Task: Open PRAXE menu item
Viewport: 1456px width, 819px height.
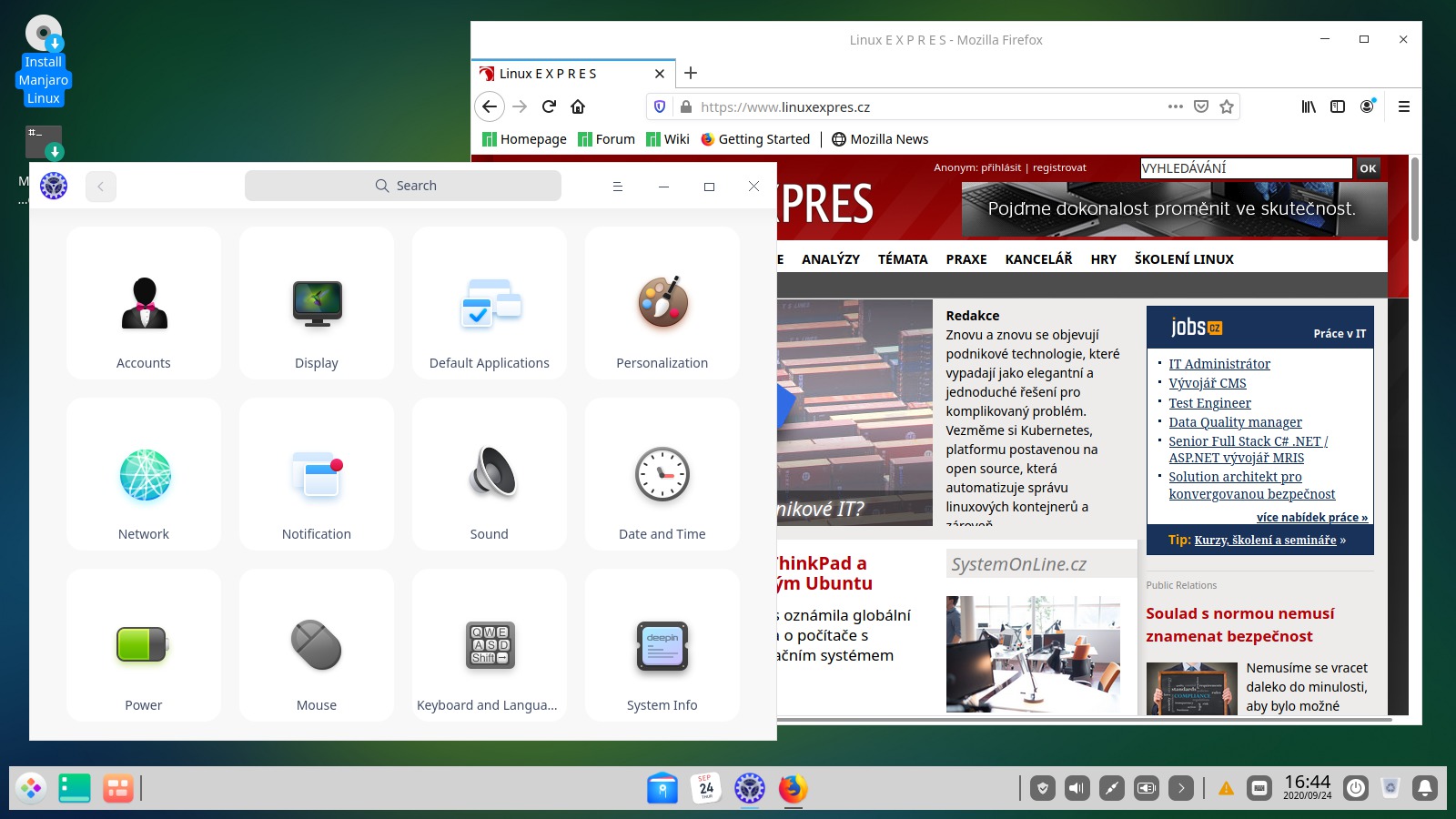Action: (x=966, y=259)
